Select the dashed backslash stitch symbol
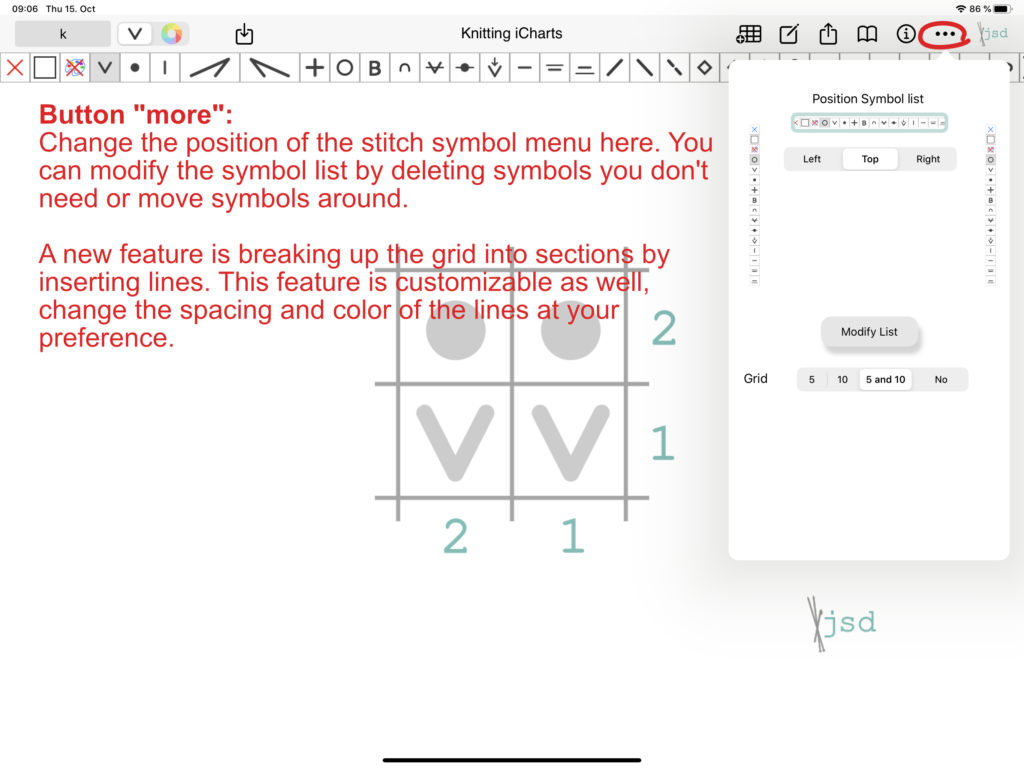 click(675, 67)
